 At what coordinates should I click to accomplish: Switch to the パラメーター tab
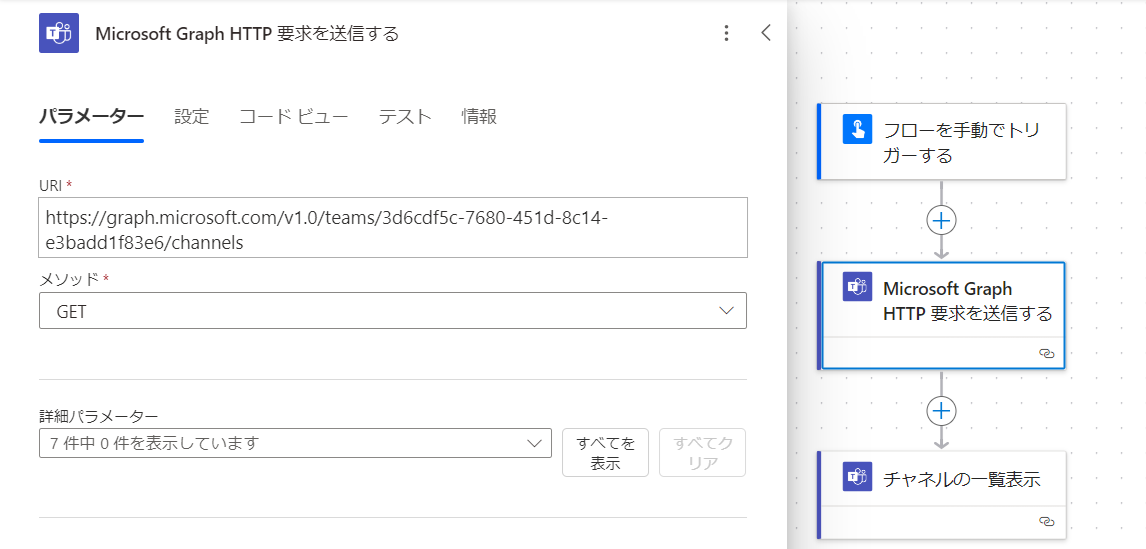[91, 116]
